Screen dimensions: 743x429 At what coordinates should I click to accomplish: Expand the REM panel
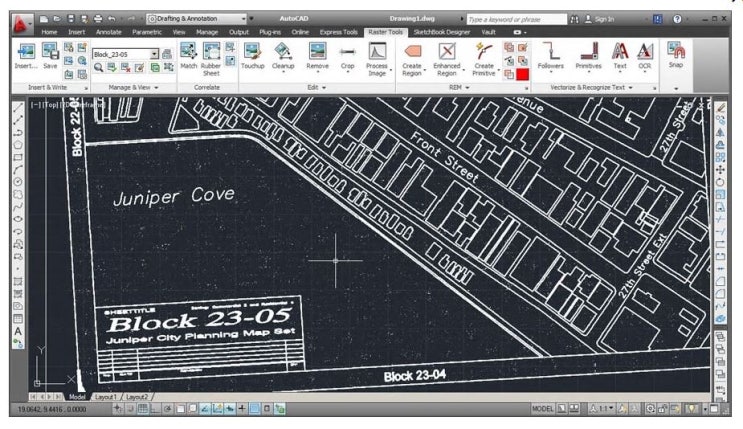(459, 88)
